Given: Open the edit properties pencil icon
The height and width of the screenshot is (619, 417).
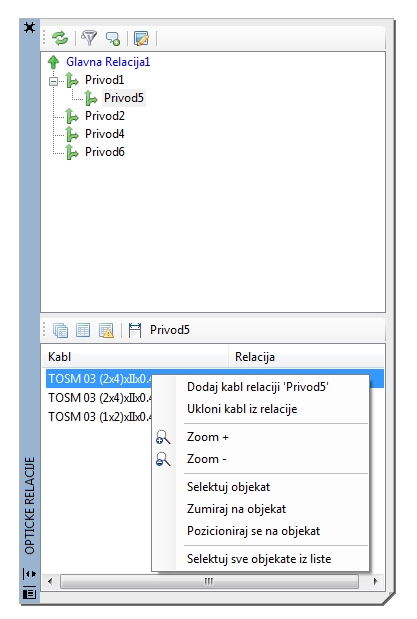Looking at the screenshot, I should click(x=141, y=38).
